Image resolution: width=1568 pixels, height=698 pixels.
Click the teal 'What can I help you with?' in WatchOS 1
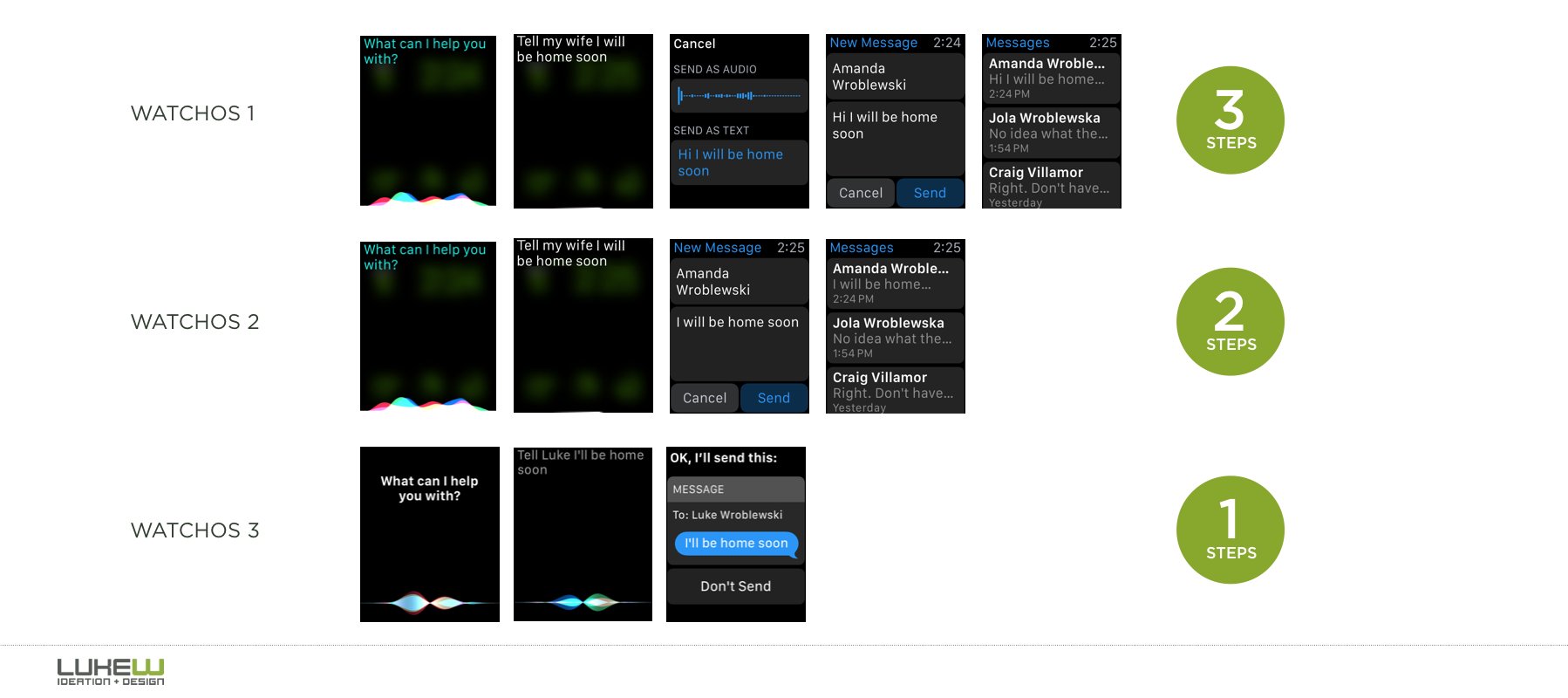coord(425,51)
